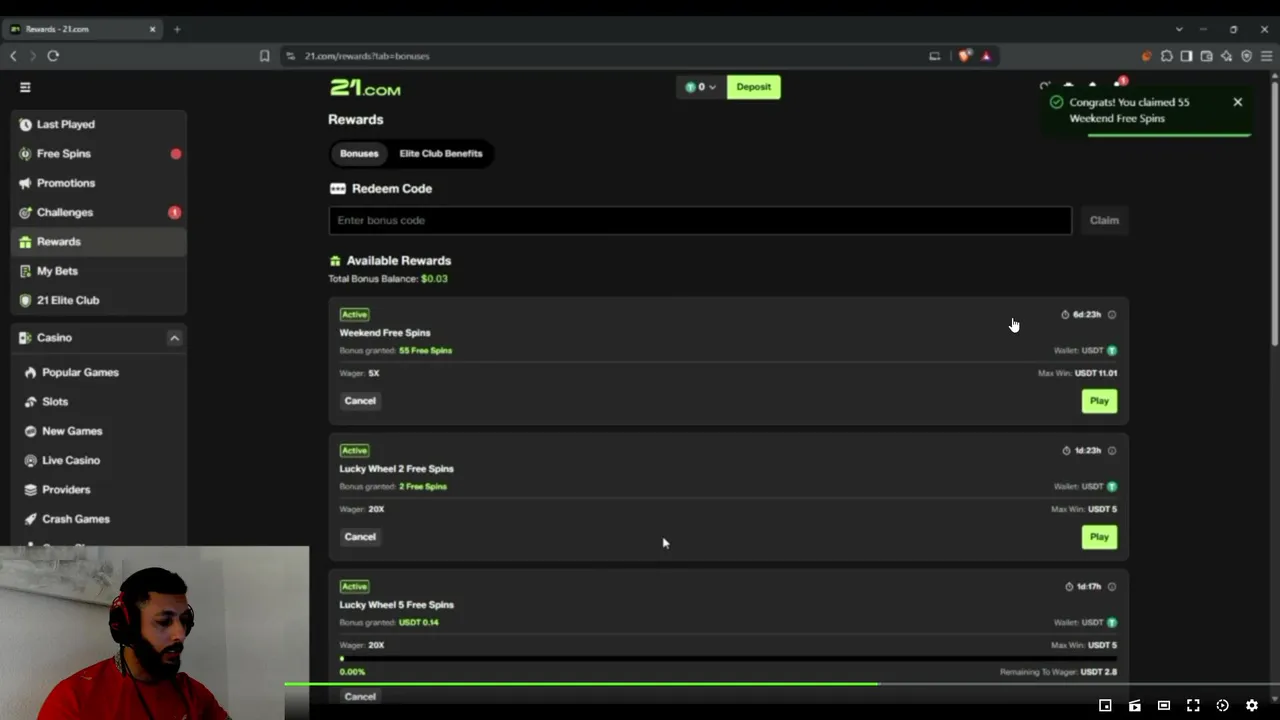Open the Brave VPN shield icon
Viewport: 1280px width, 720px height.
click(1246, 56)
